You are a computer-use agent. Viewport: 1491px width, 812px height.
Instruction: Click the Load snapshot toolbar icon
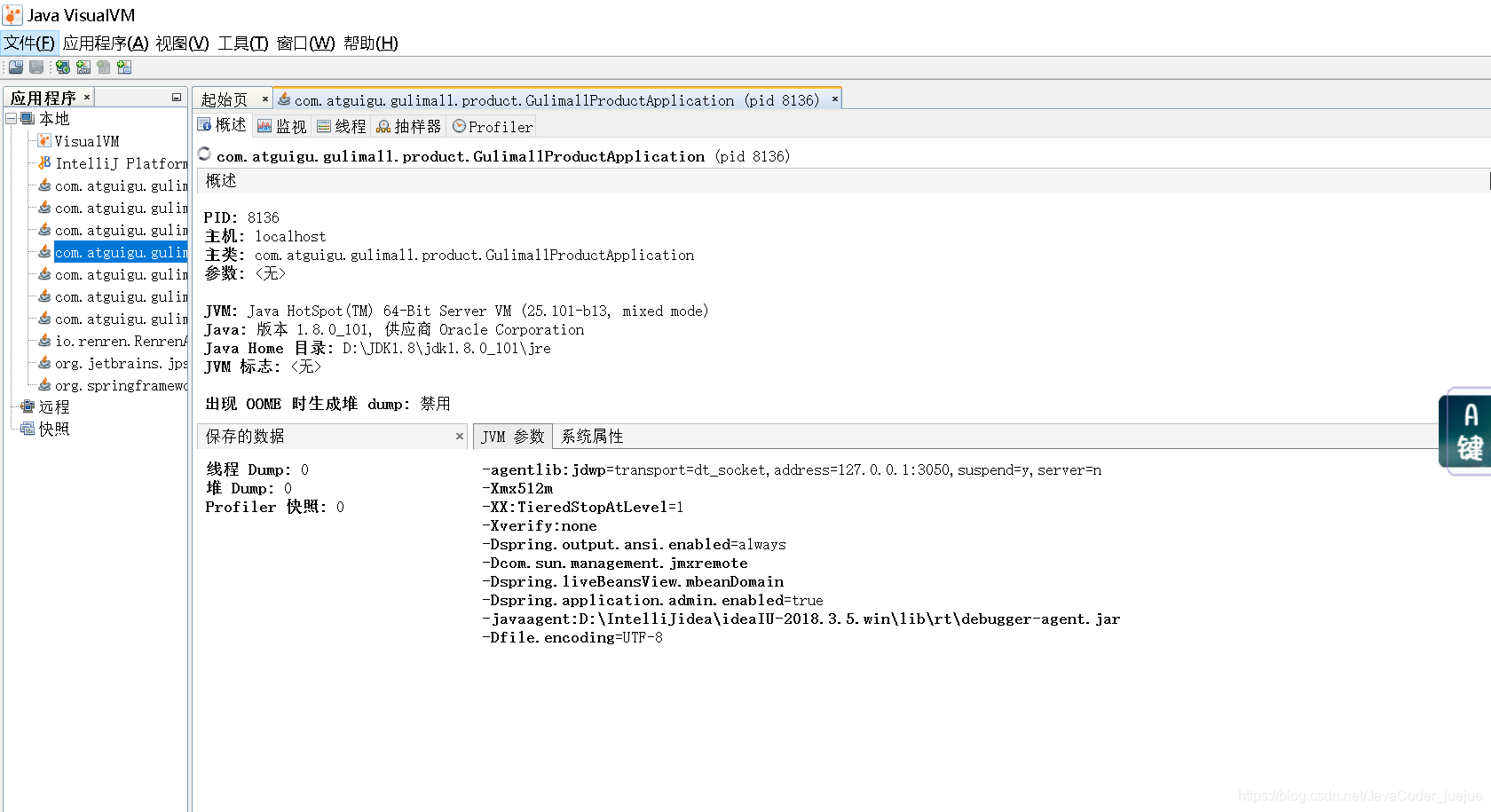coord(16,67)
